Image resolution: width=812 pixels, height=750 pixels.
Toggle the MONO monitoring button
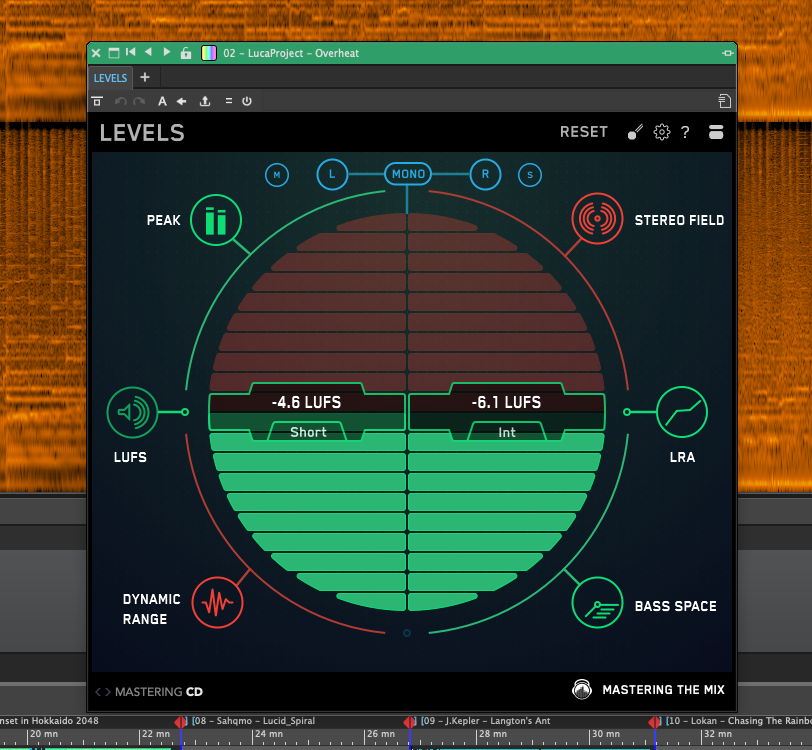pos(408,174)
